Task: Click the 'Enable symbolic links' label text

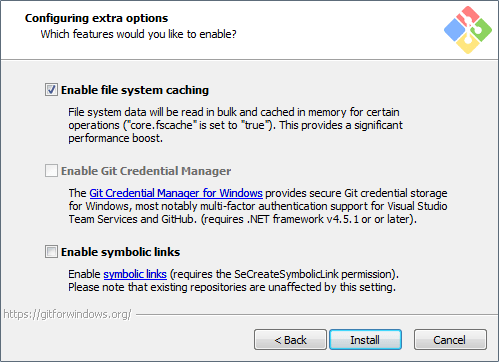Action: [120, 252]
